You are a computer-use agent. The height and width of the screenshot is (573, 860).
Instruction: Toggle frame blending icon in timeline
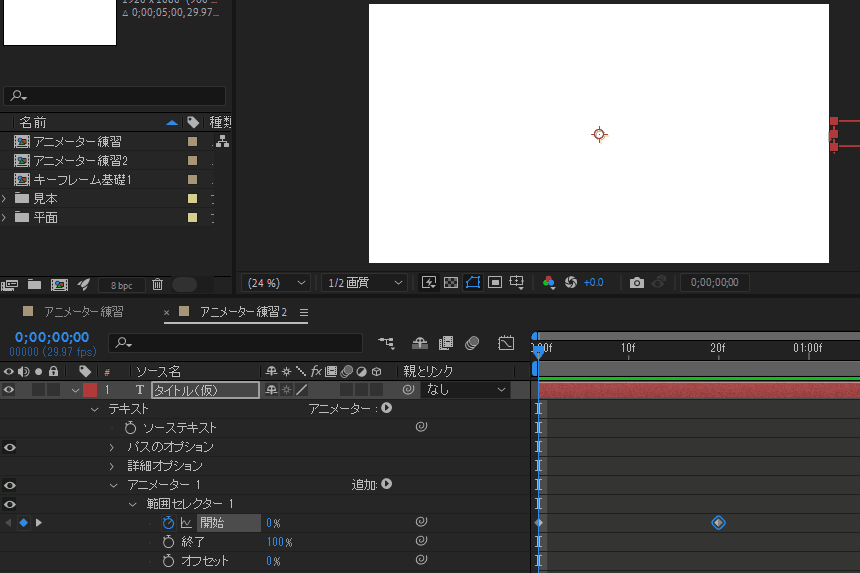tap(446, 343)
